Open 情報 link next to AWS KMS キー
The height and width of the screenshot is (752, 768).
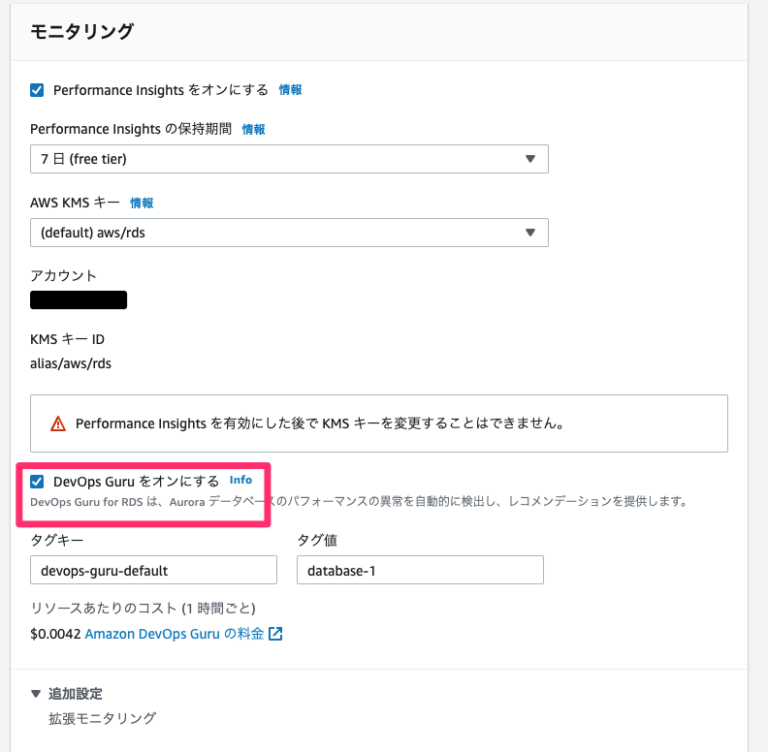click(142, 203)
